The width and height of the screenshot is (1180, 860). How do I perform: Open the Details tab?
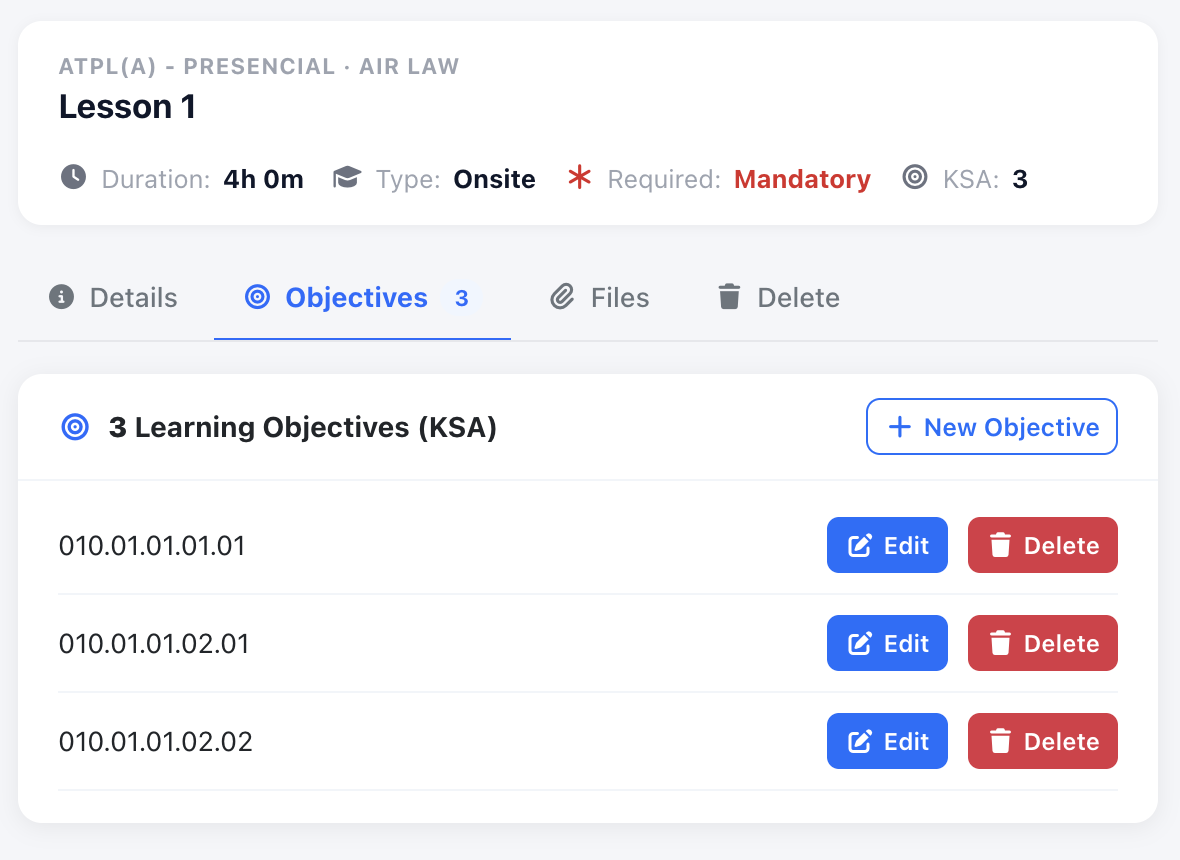[114, 298]
